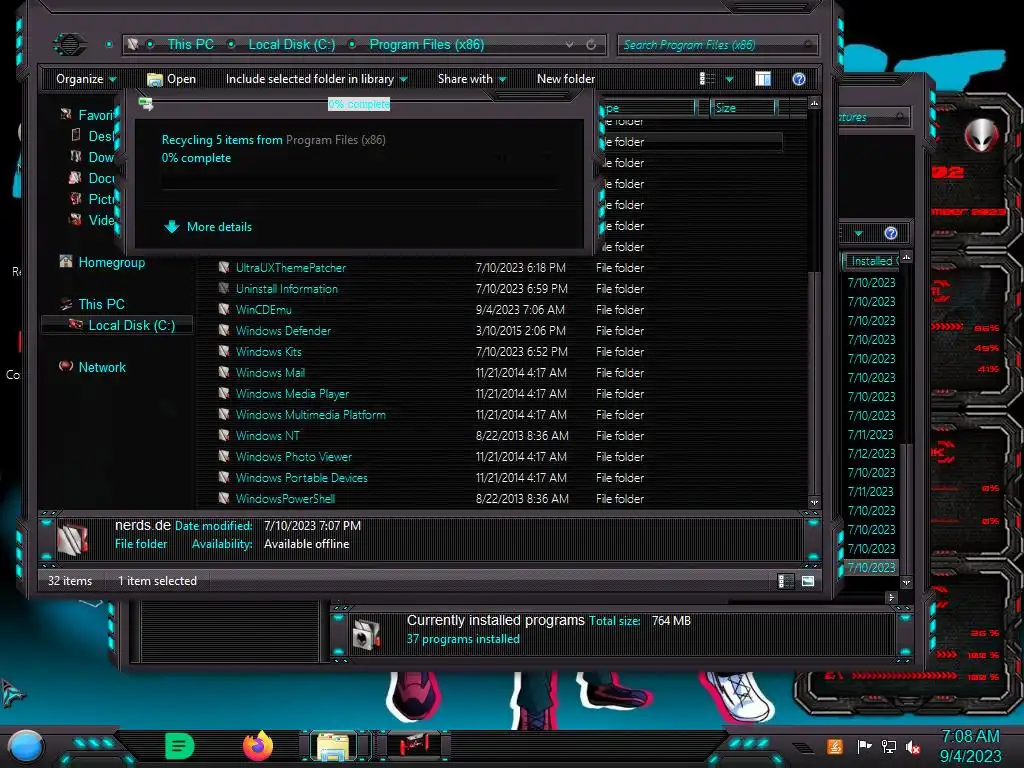The image size is (1024, 768).
Task: Click the refresh icon in address bar
Action: click(591, 44)
